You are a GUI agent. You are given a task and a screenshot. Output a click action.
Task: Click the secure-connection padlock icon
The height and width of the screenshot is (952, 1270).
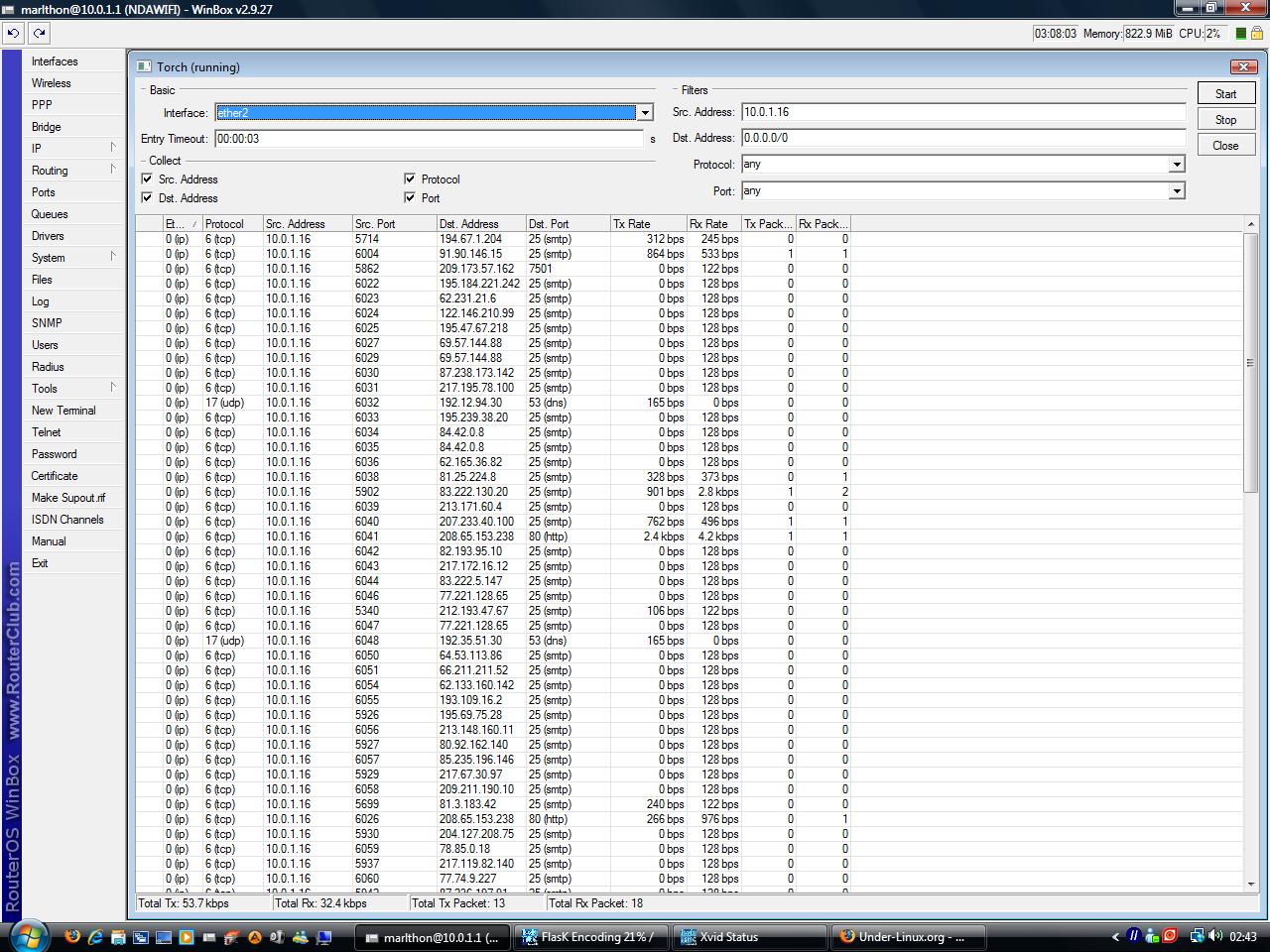click(1256, 34)
